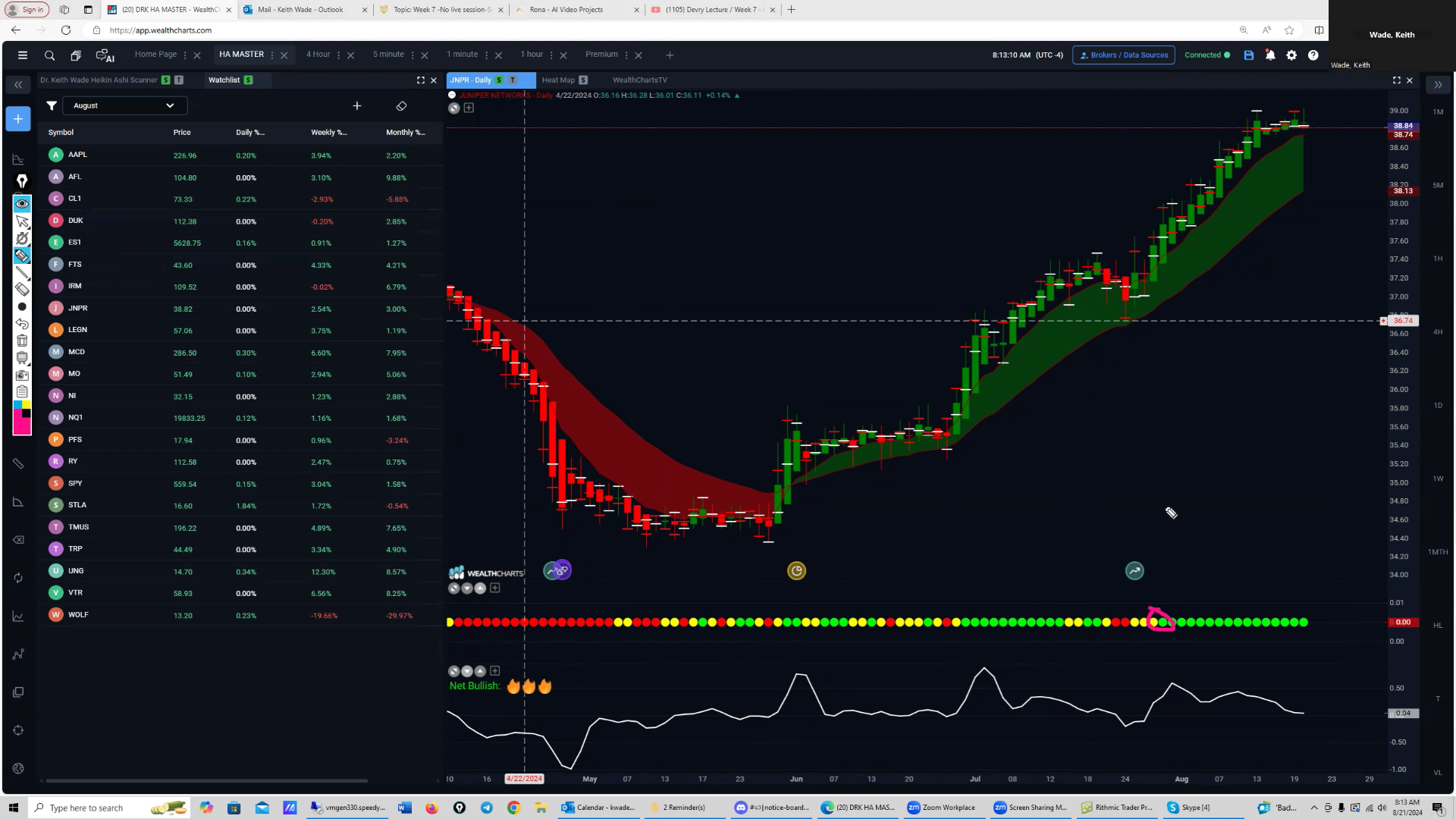
Task: Switch to the Home Page workspace tab
Action: pyautogui.click(x=155, y=55)
